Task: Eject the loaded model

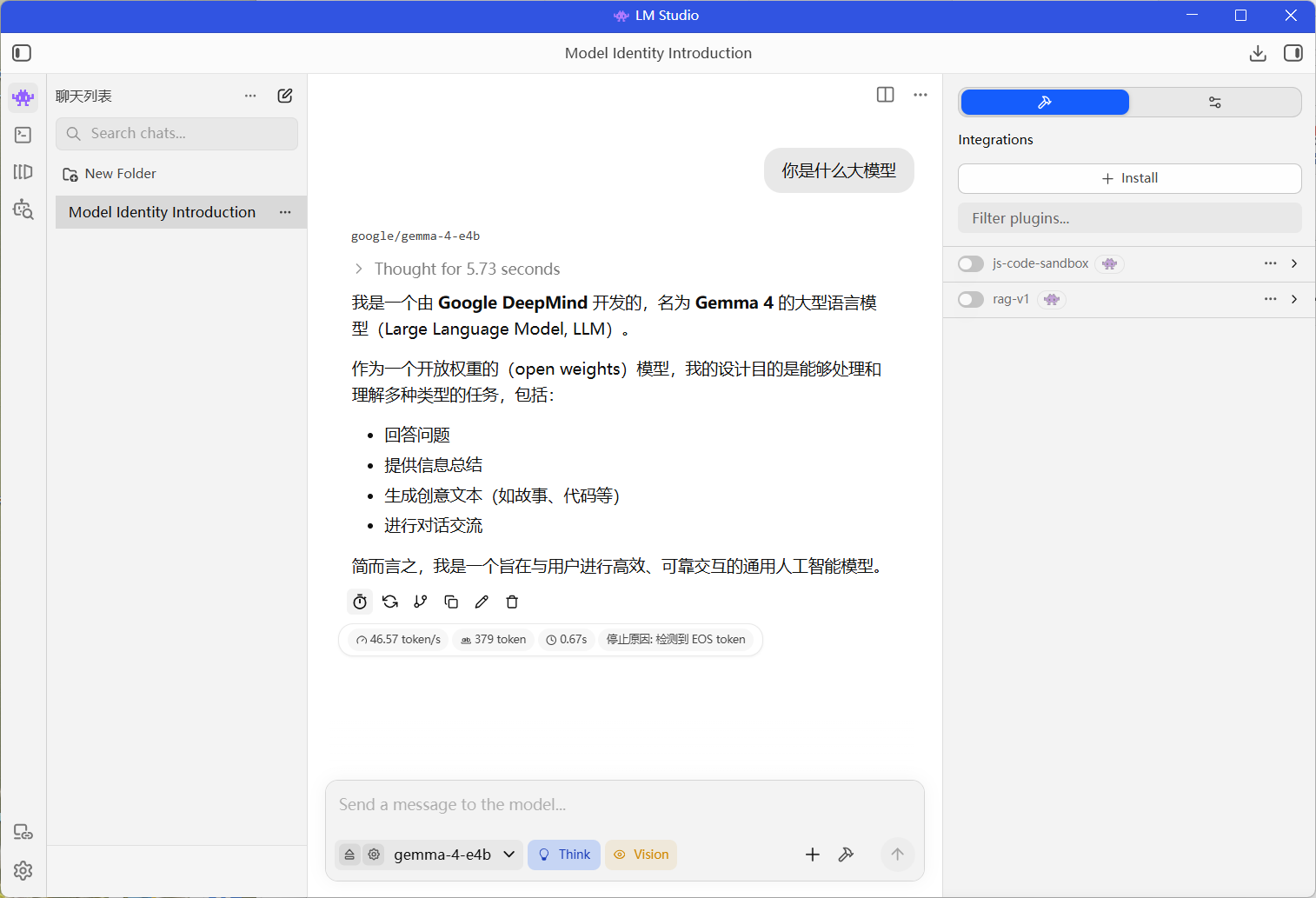Action: click(349, 855)
